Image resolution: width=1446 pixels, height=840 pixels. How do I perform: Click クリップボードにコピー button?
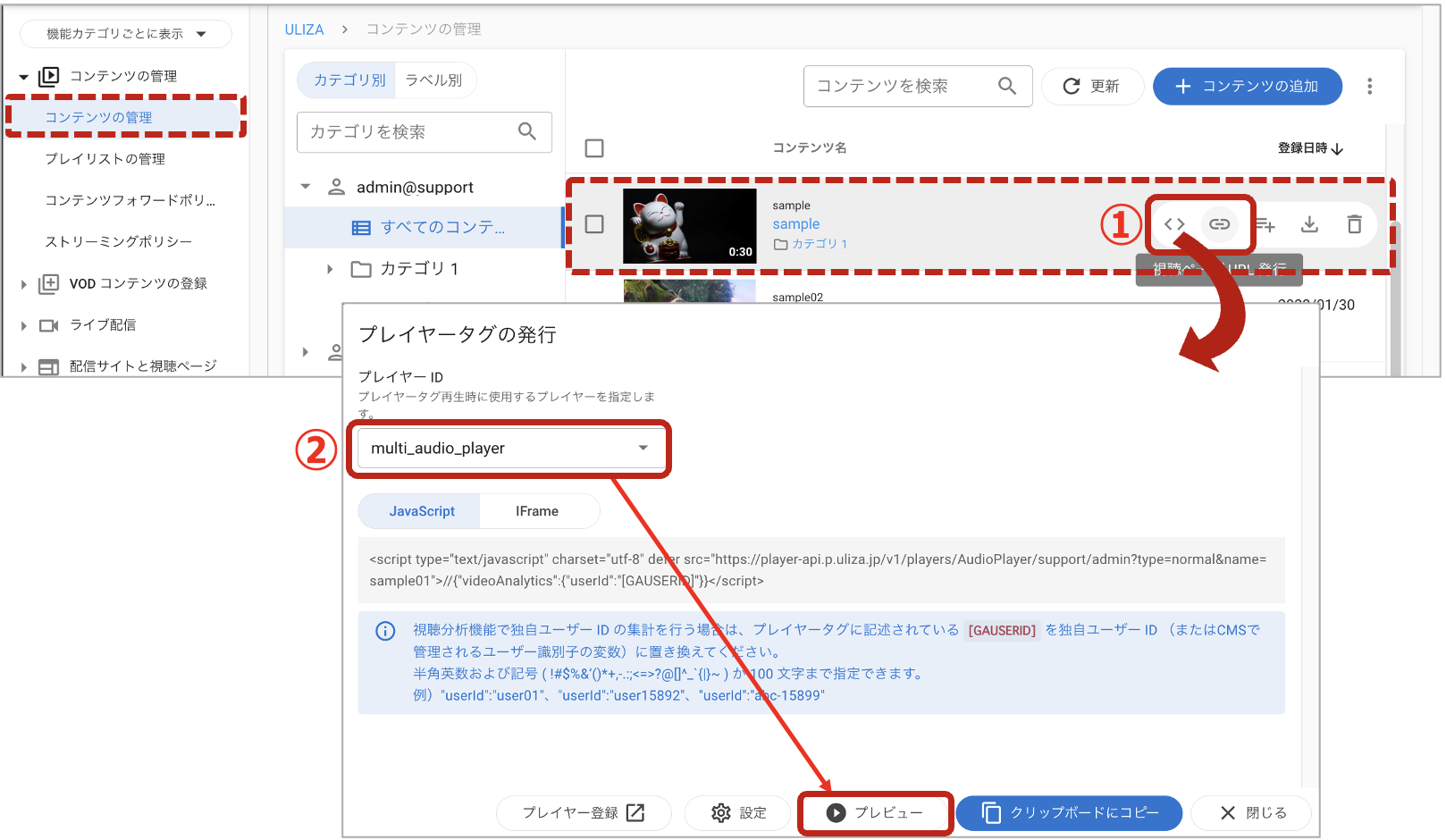[1069, 812]
